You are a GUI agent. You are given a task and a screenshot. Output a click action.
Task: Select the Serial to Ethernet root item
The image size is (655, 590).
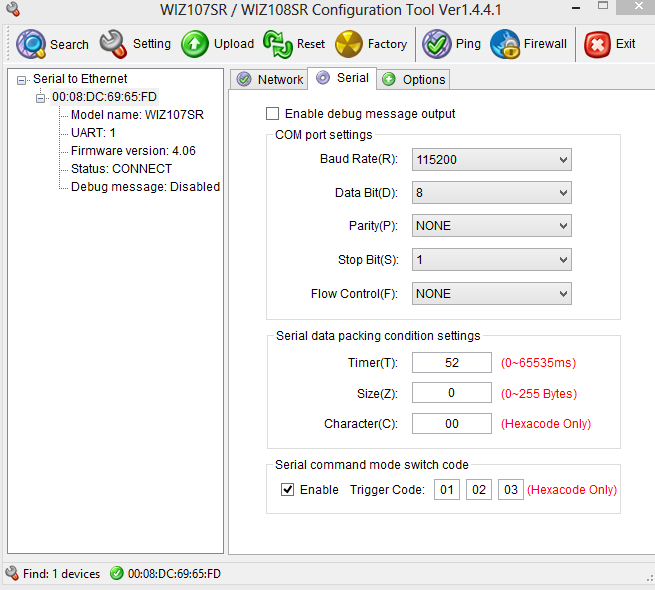(x=80, y=79)
